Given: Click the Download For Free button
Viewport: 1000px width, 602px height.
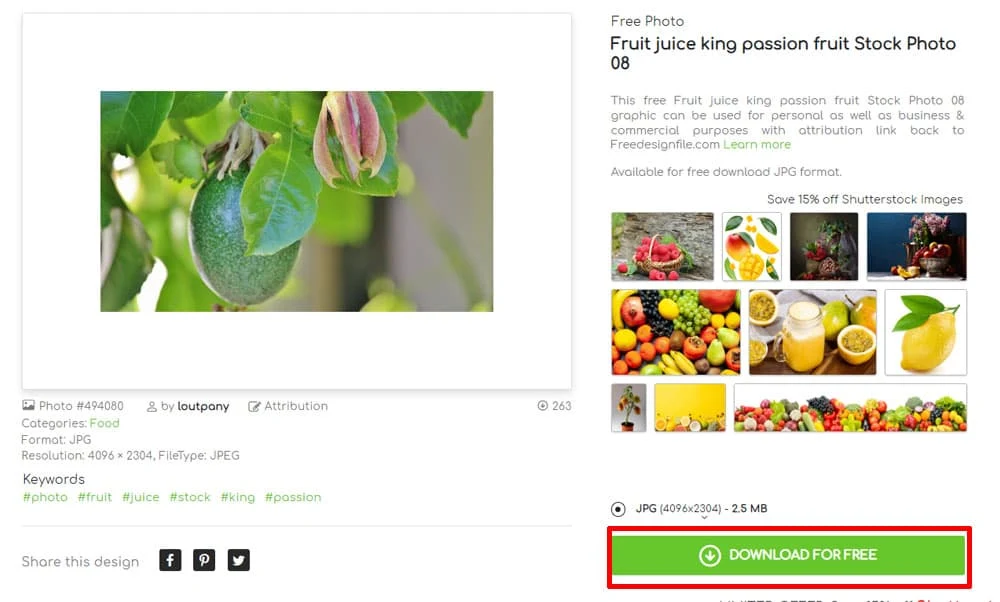Looking at the screenshot, I should 789,555.
